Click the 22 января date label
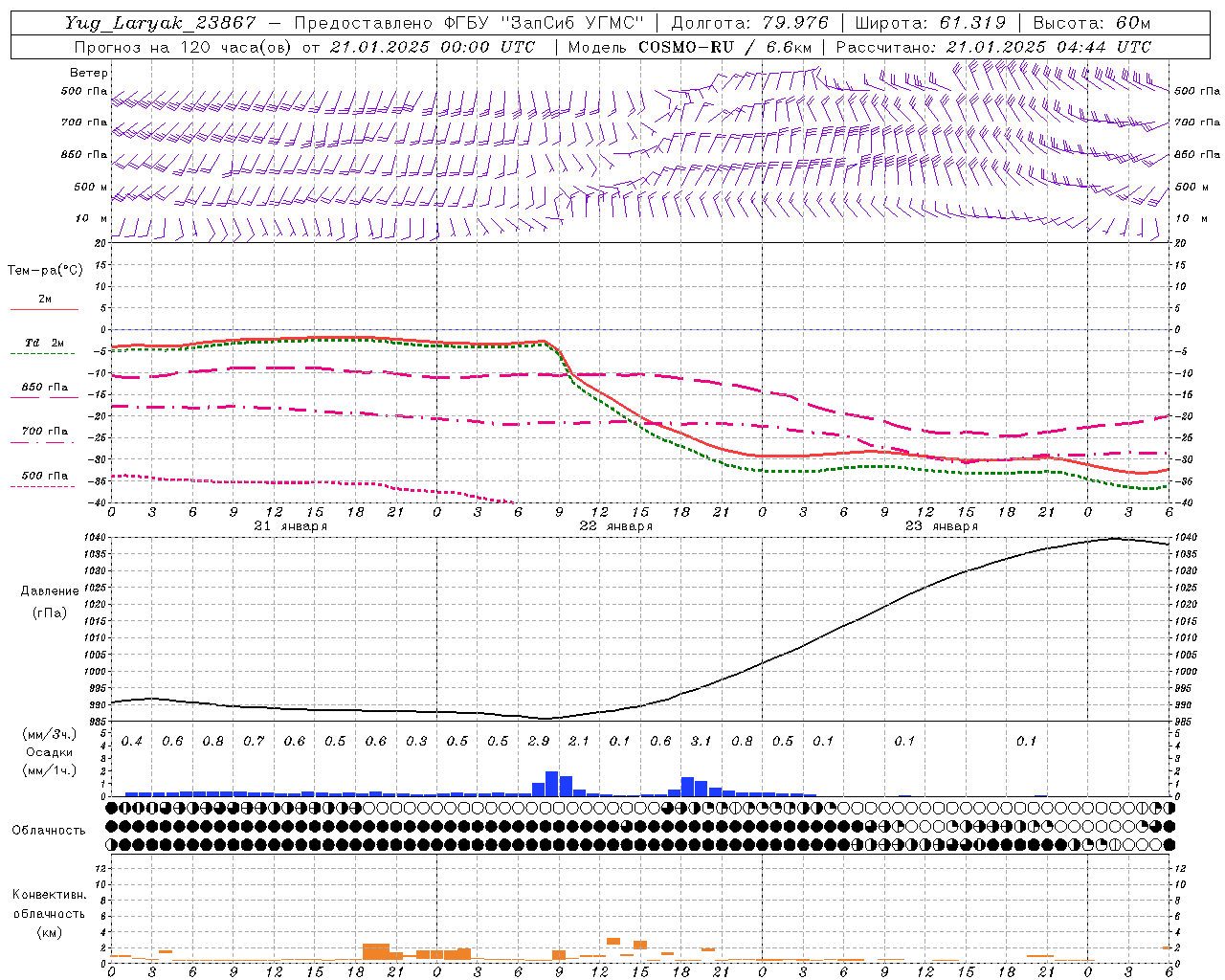Viewport: 1225px width, 980px height. (x=616, y=526)
